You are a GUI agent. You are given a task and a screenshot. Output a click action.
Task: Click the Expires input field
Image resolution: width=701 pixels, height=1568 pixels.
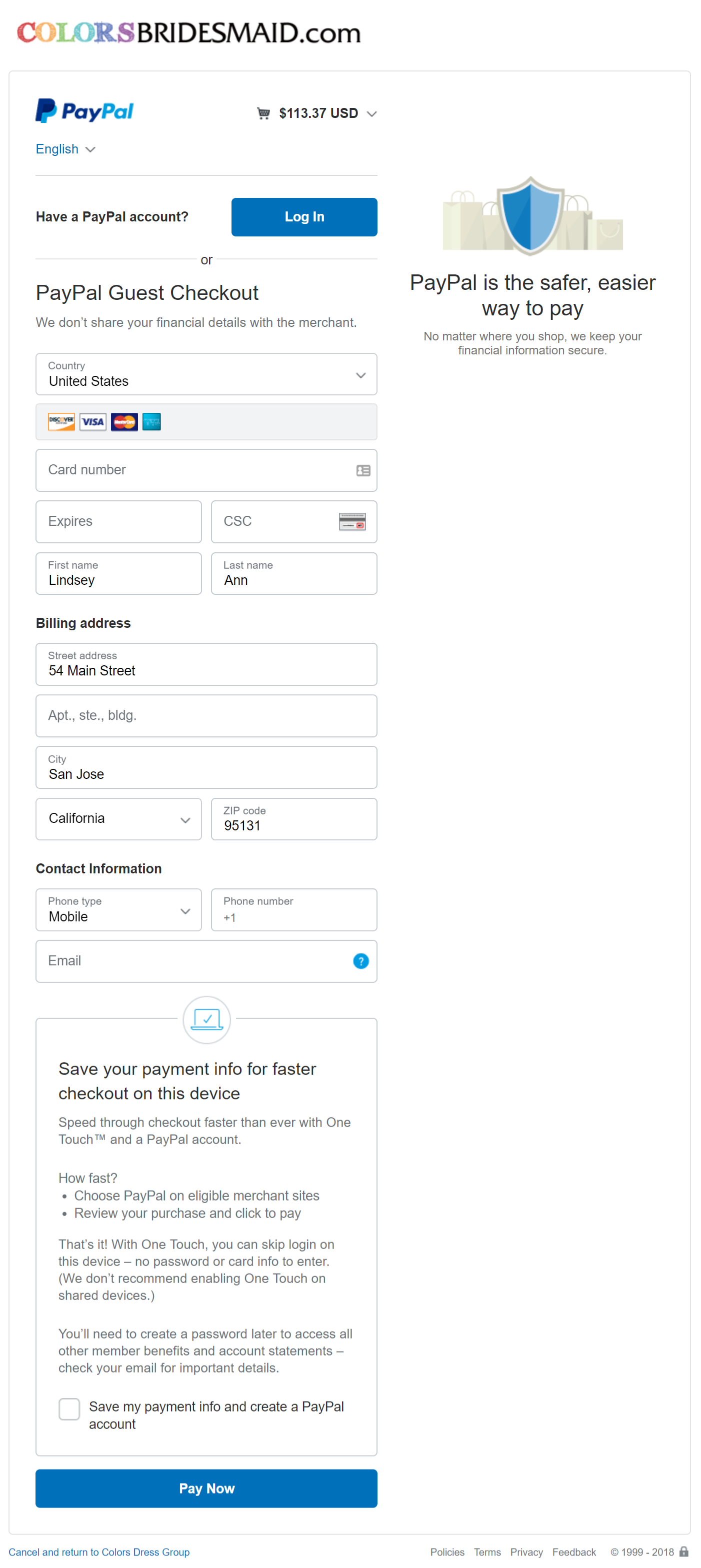click(119, 522)
